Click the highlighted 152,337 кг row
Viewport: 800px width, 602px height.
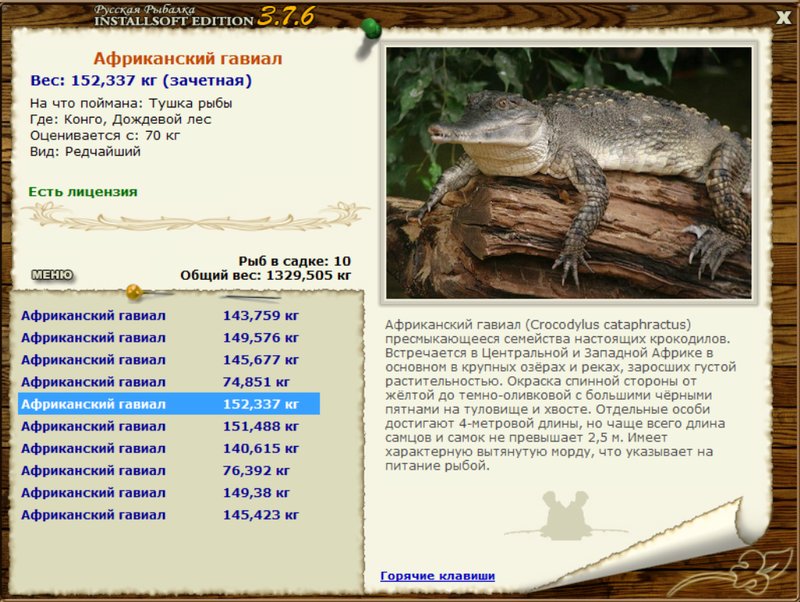point(169,404)
